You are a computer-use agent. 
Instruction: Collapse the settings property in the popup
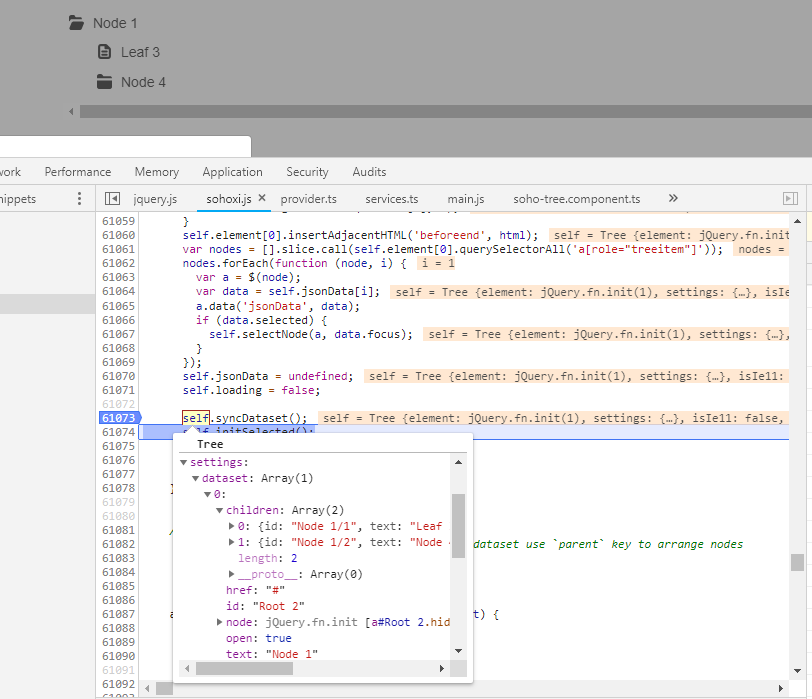pos(184,462)
